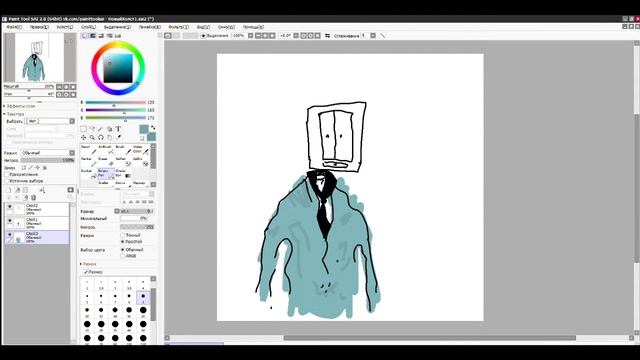Show the RGB slider panel

[93, 36]
